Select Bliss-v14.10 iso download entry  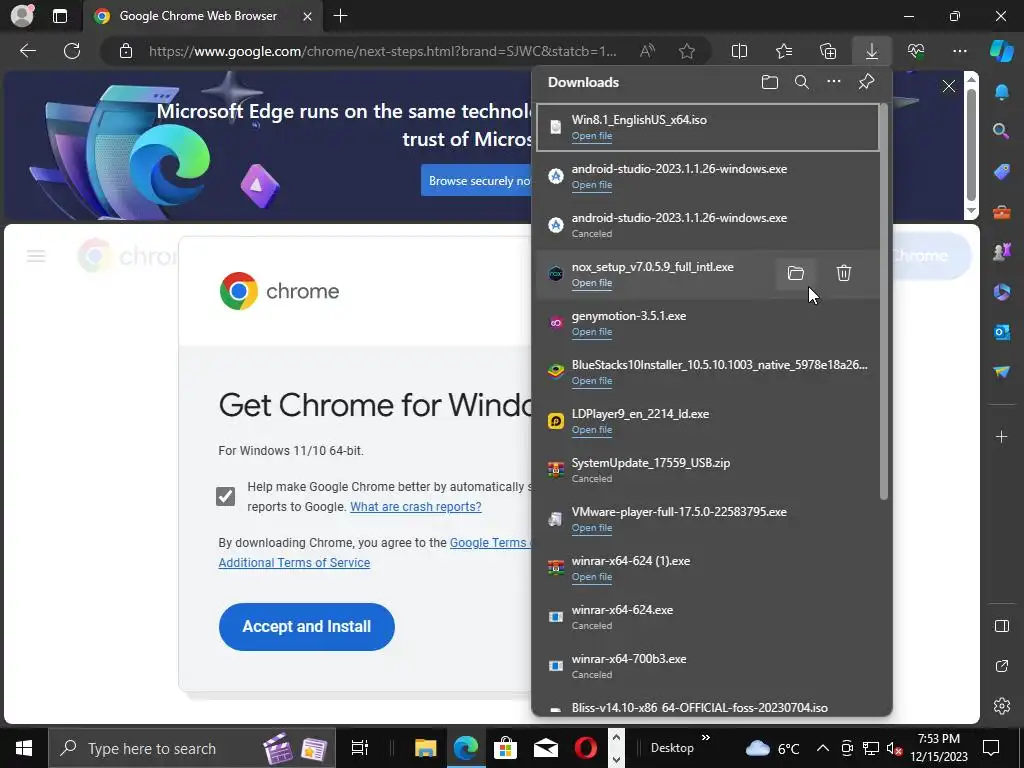[707, 707]
